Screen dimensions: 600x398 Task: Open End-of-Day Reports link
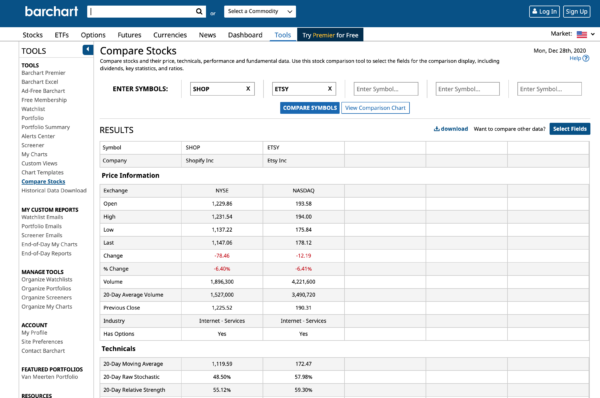coord(46,254)
